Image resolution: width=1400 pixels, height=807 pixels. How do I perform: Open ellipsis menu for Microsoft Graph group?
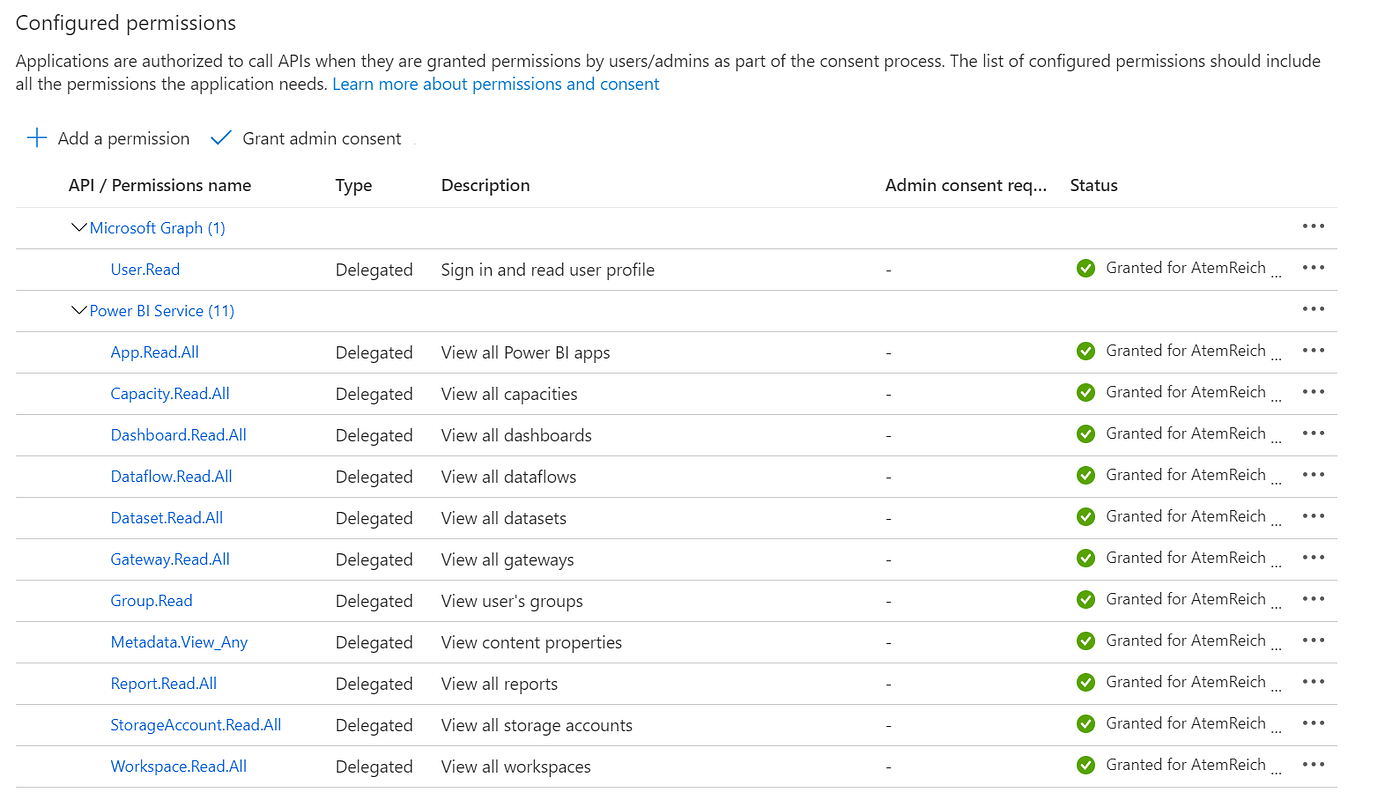pyautogui.click(x=1313, y=227)
